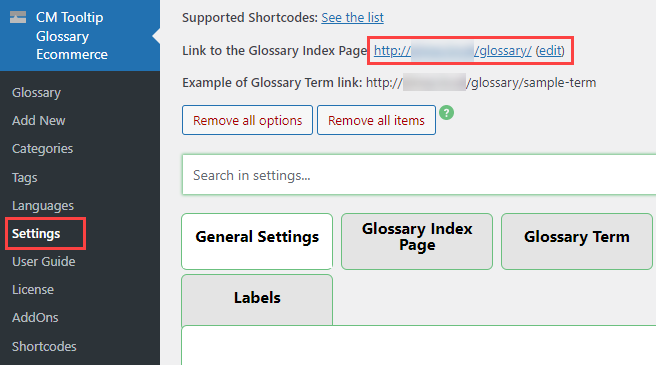Image resolution: width=656 pixels, height=365 pixels.
Task: Select Add New in the sidebar
Action: (x=38, y=121)
